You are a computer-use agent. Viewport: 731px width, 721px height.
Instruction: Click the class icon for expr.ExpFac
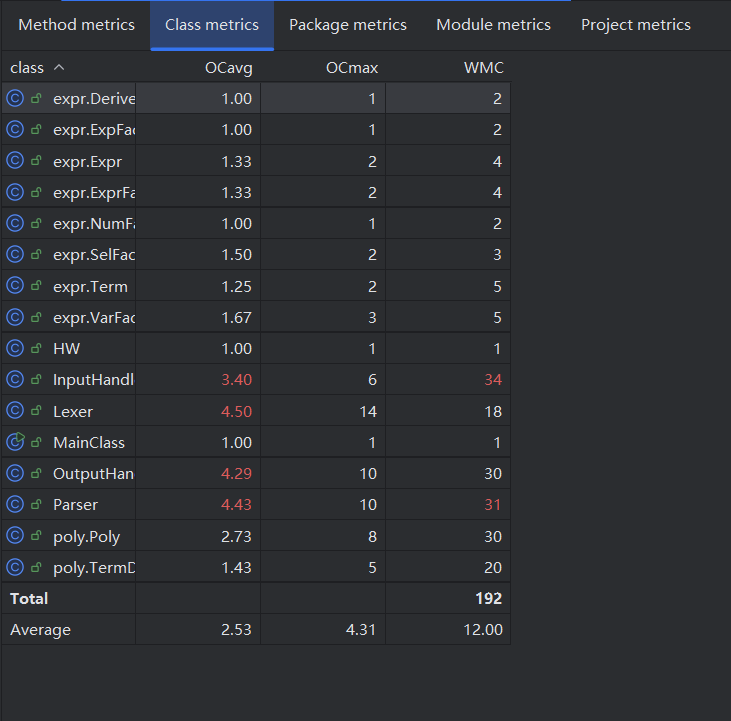click(15, 129)
